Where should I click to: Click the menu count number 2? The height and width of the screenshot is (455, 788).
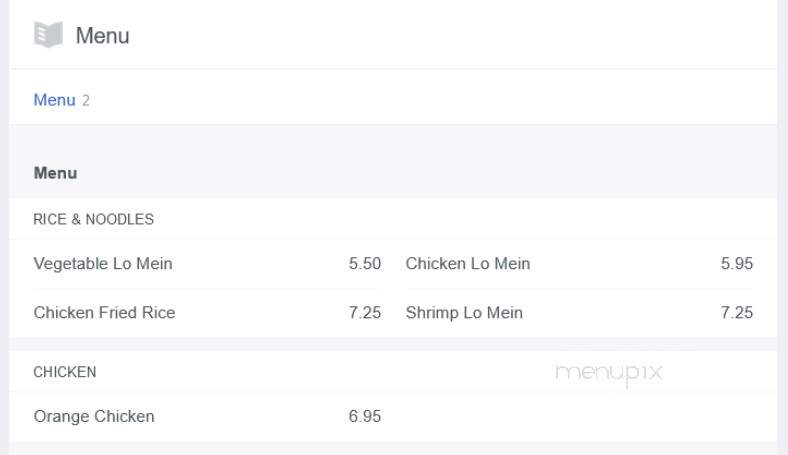point(86,100)
